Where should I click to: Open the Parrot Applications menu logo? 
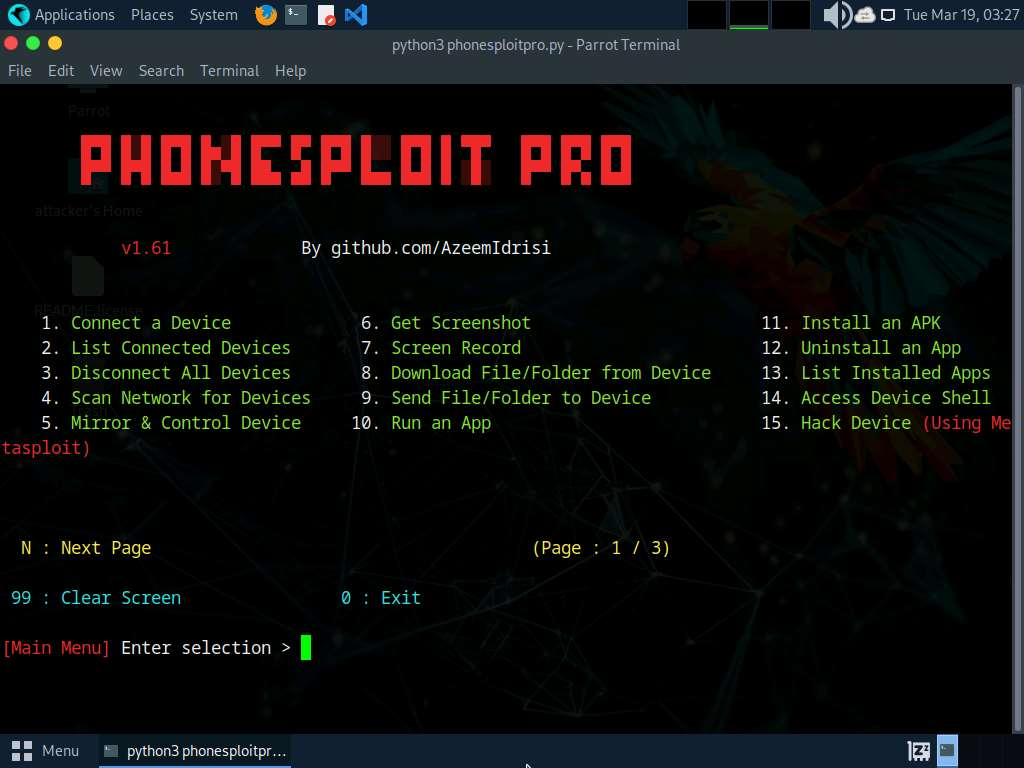19,14
